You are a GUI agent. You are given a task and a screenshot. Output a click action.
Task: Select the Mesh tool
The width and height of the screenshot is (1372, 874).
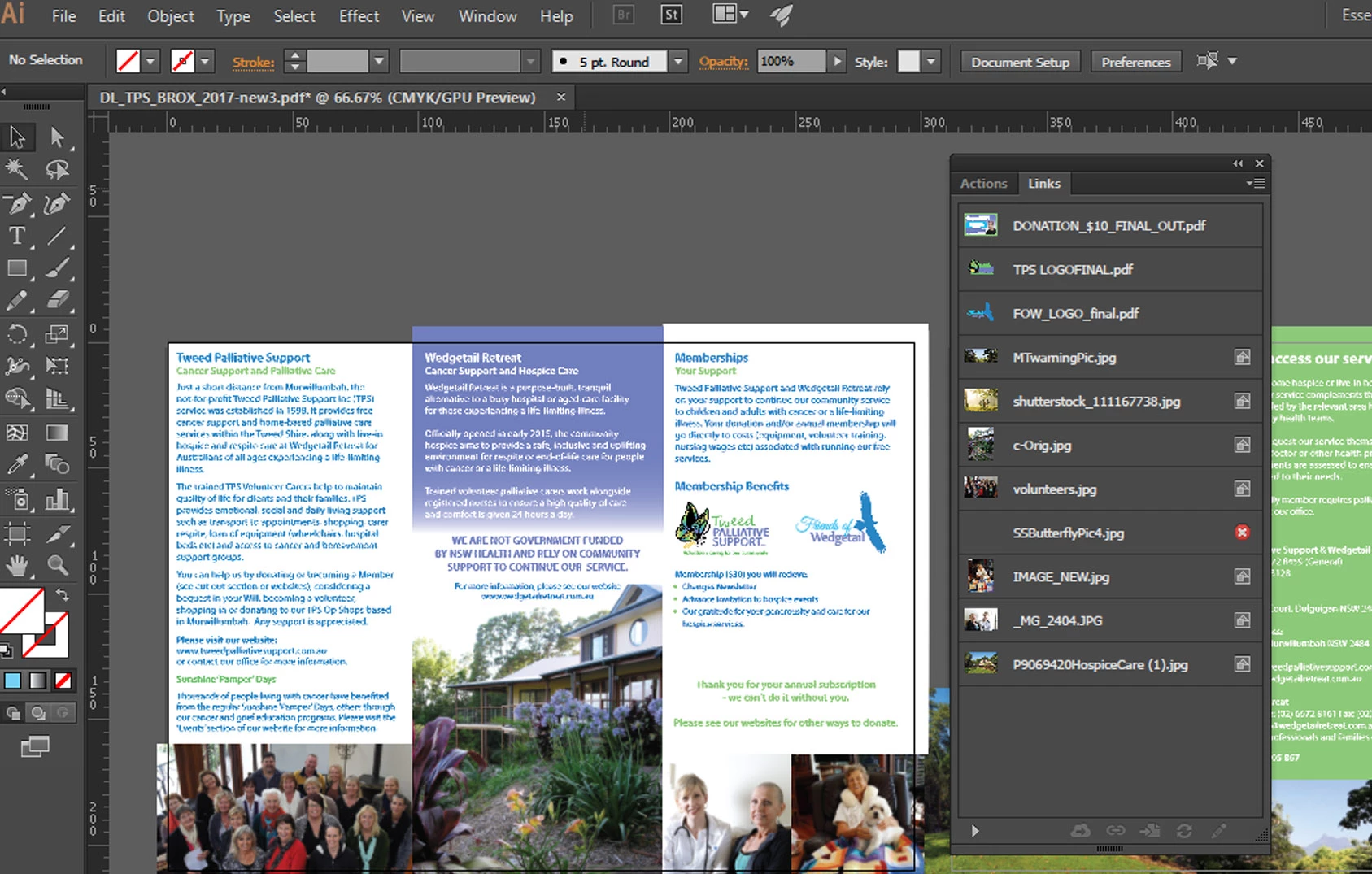(17, 433)
